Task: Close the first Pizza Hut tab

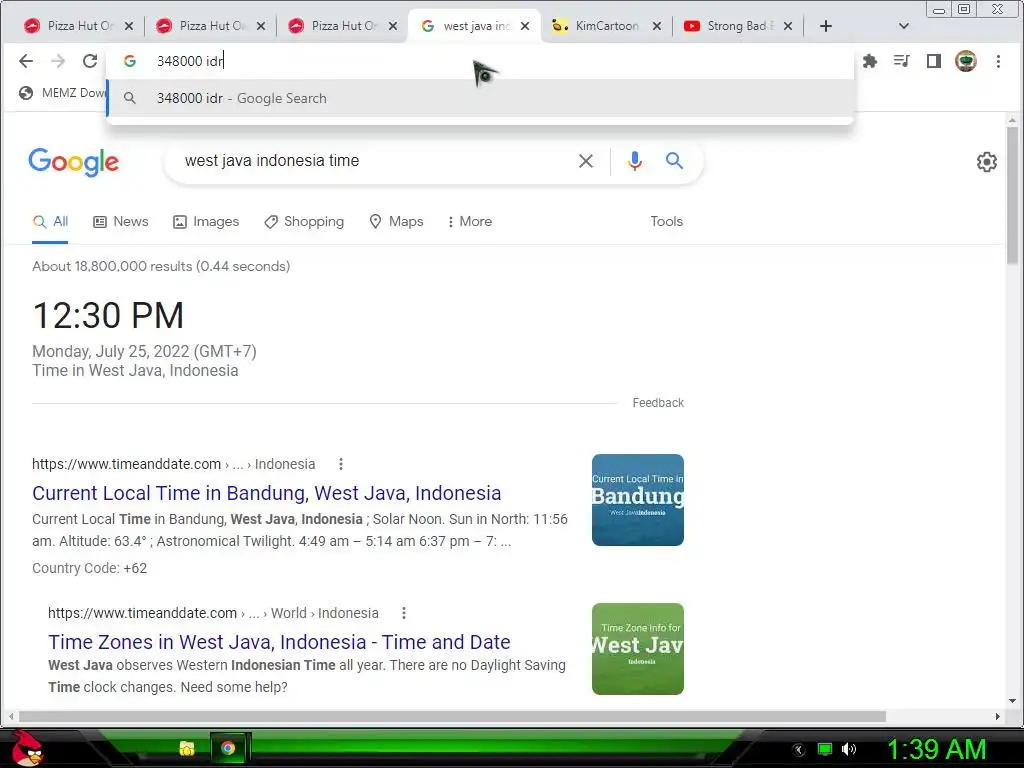Action: coord(129,26)
